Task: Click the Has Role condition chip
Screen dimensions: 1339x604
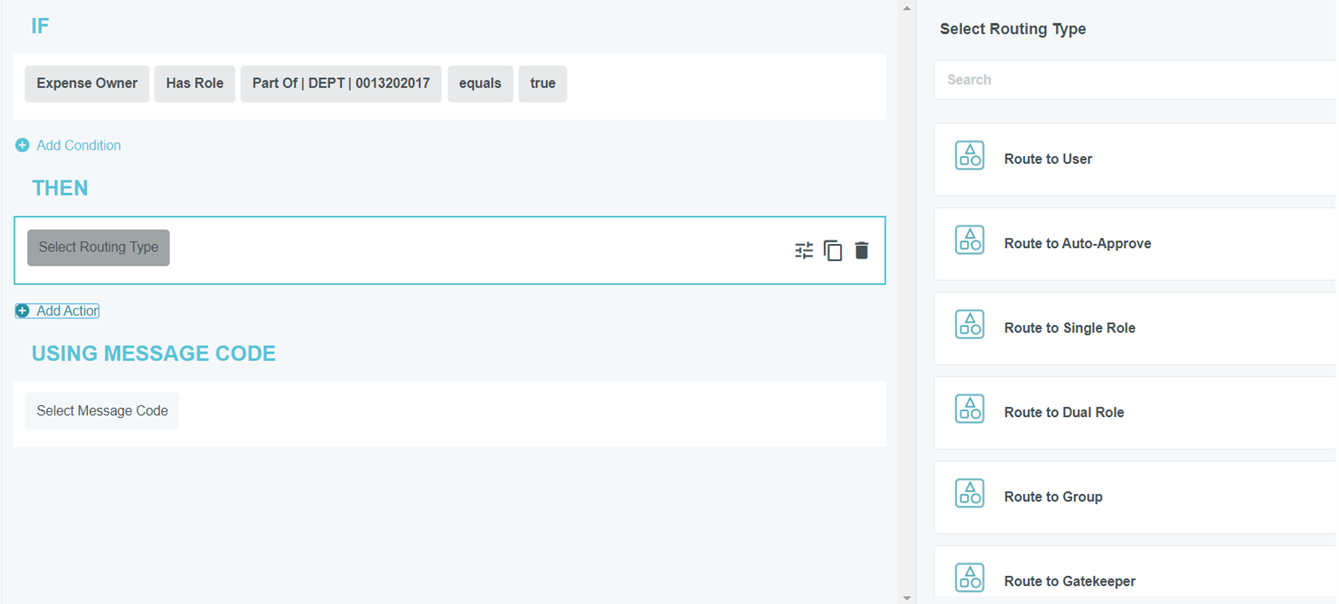Action: 194,84
